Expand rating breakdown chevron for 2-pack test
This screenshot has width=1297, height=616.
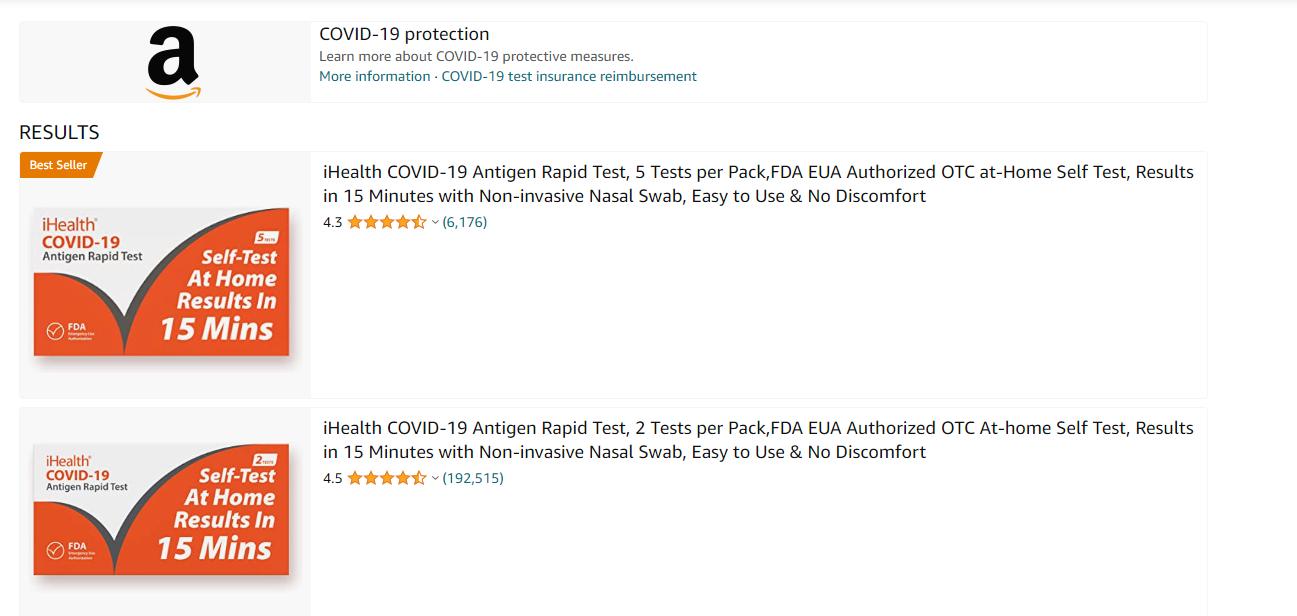pyautogui.click(x=435, y=478)
